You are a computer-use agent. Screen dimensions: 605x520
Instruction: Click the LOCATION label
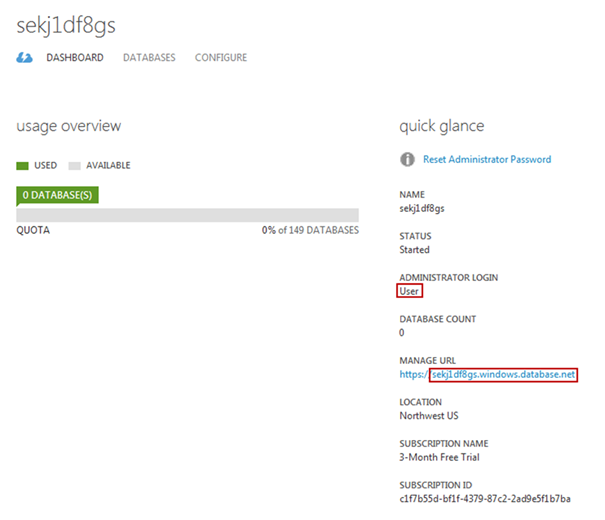pyautogui.click(x=421, y=402)
